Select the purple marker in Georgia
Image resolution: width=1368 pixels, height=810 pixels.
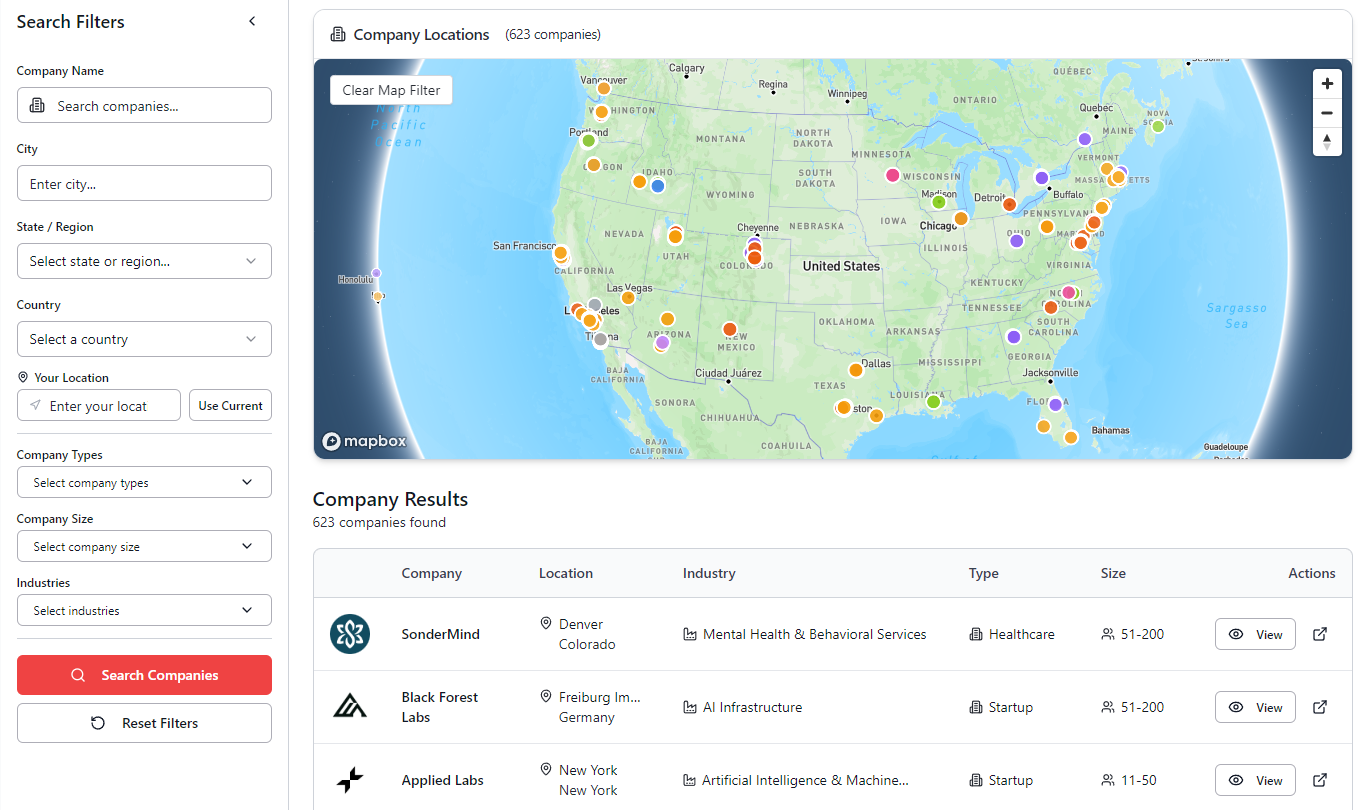click(x=1013, y=337)
